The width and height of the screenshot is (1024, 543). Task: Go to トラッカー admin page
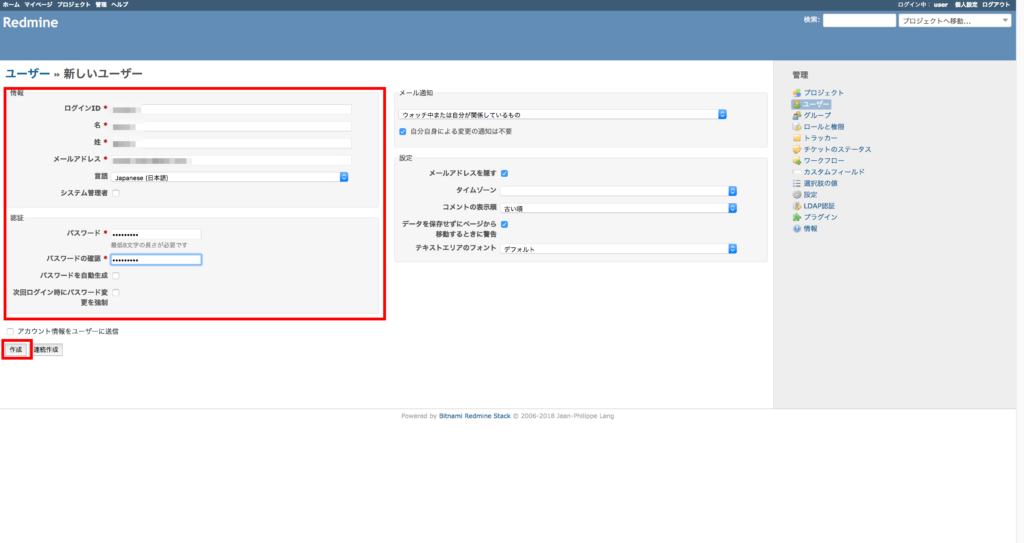pyautogui.click(x=820, y=138)
